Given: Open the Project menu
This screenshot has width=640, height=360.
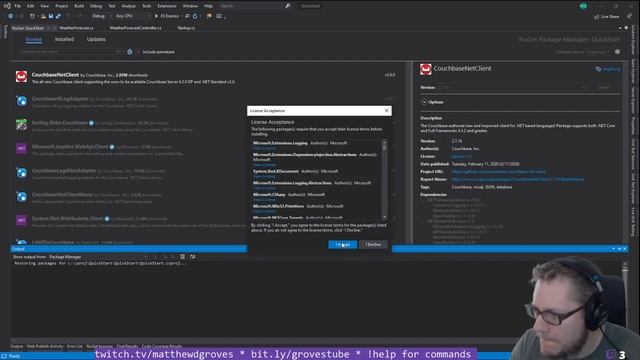Looking at the screenshot, I should pos(62,6).
